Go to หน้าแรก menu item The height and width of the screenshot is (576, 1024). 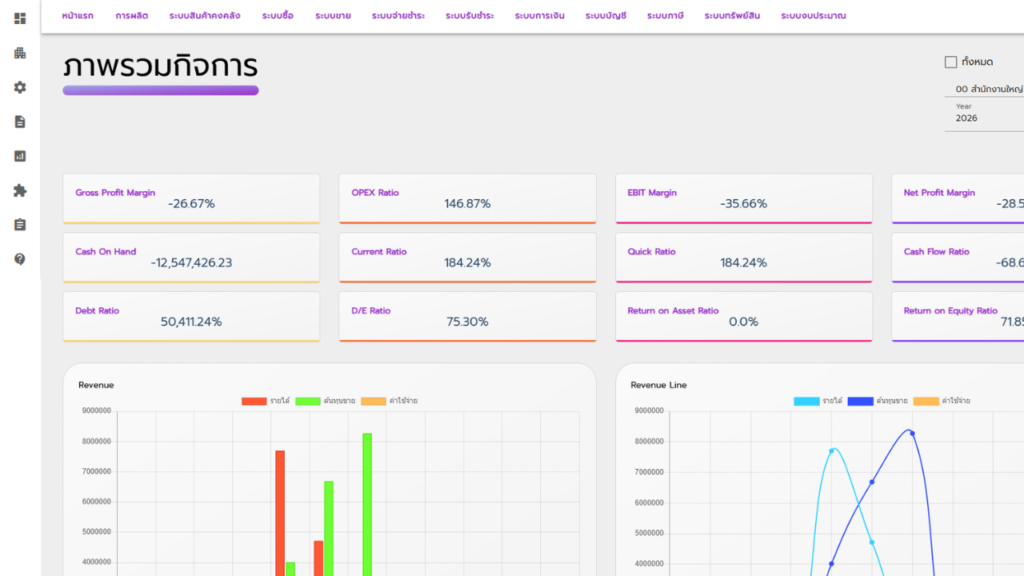[x=78, y=16]
